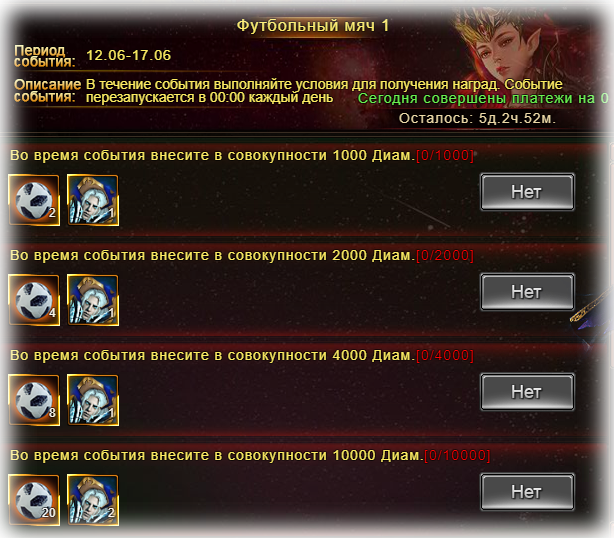Viewport: 614px width, 538px height.
Task: Click the Нет button for the 1000 Диам. reward
Action: click(x=527, y=192)
